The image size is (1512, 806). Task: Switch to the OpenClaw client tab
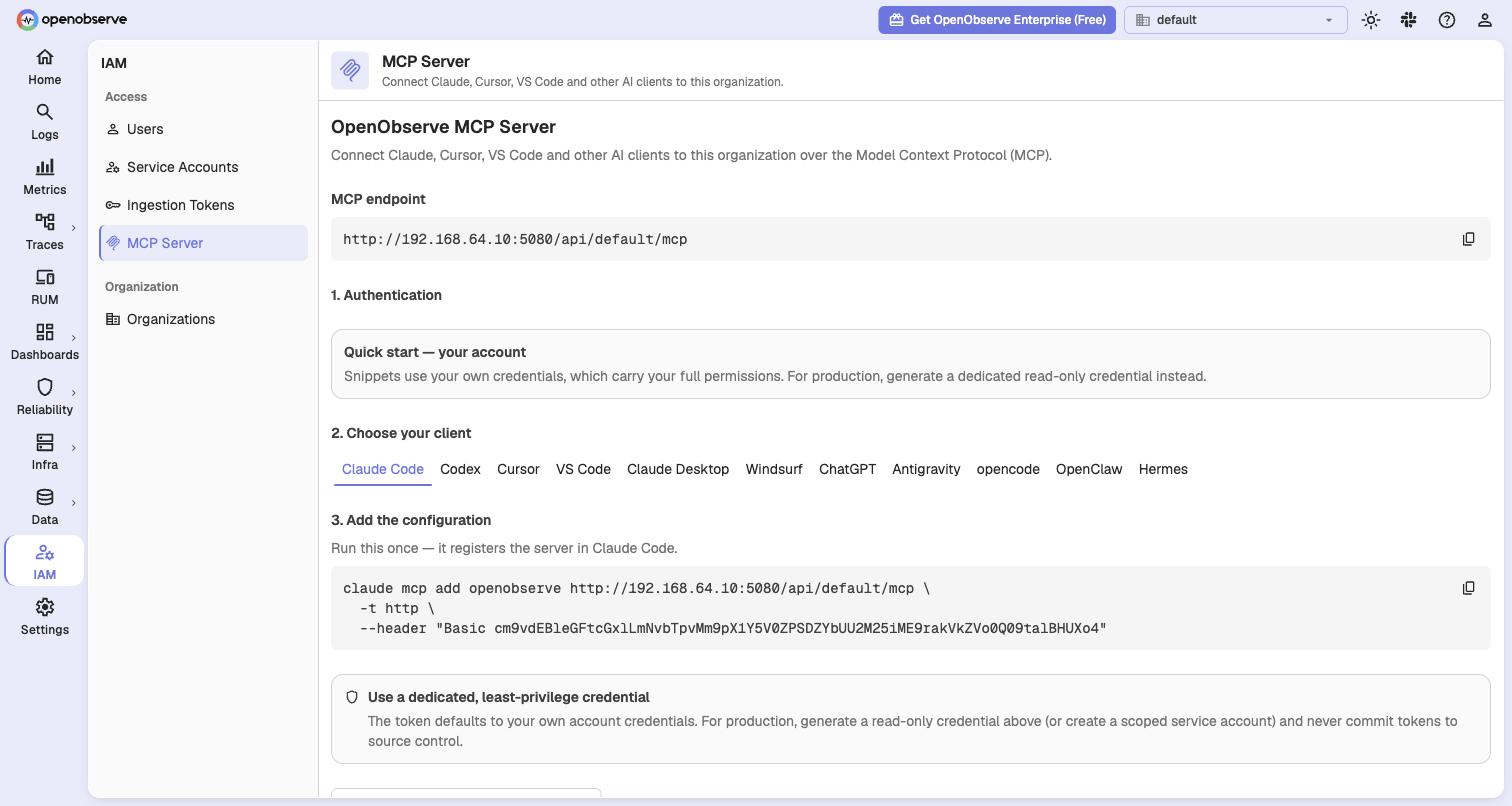click(1089, 469)
